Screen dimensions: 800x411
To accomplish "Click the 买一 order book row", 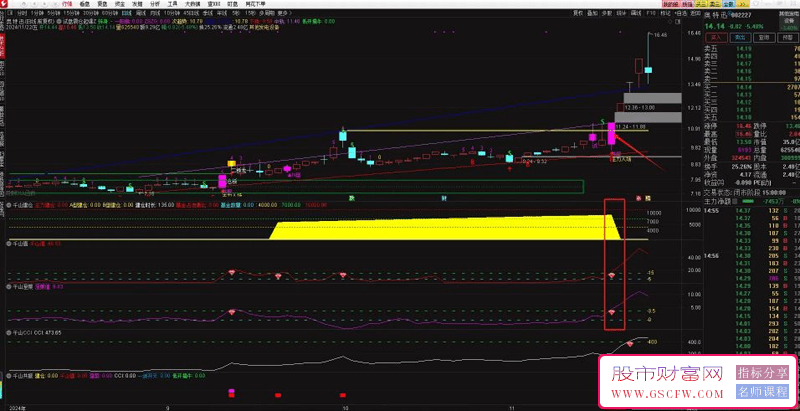I will click(x=752, y=88).
